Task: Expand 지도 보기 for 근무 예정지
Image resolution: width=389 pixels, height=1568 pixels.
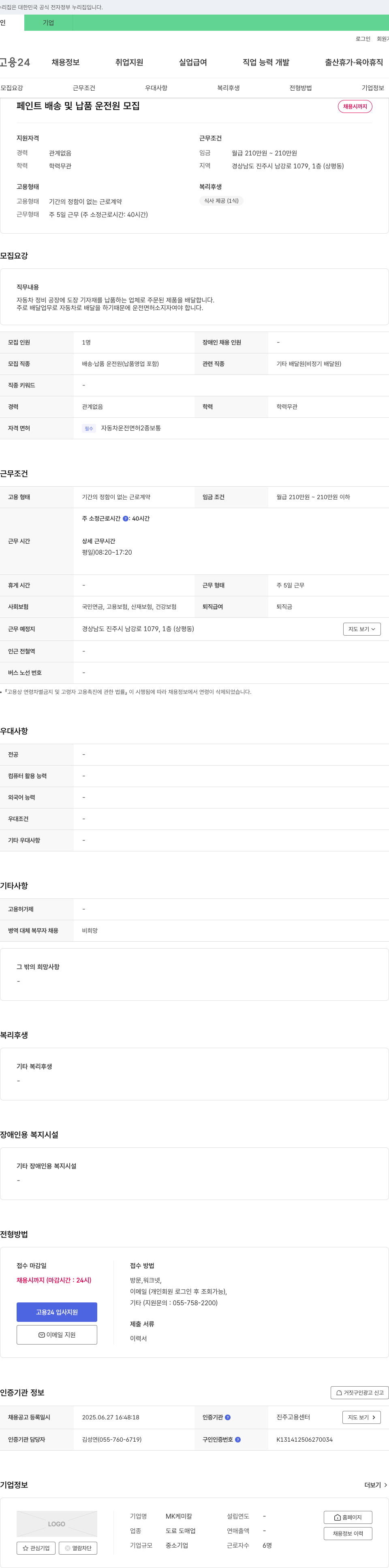Action: click(x=361, y=629)
